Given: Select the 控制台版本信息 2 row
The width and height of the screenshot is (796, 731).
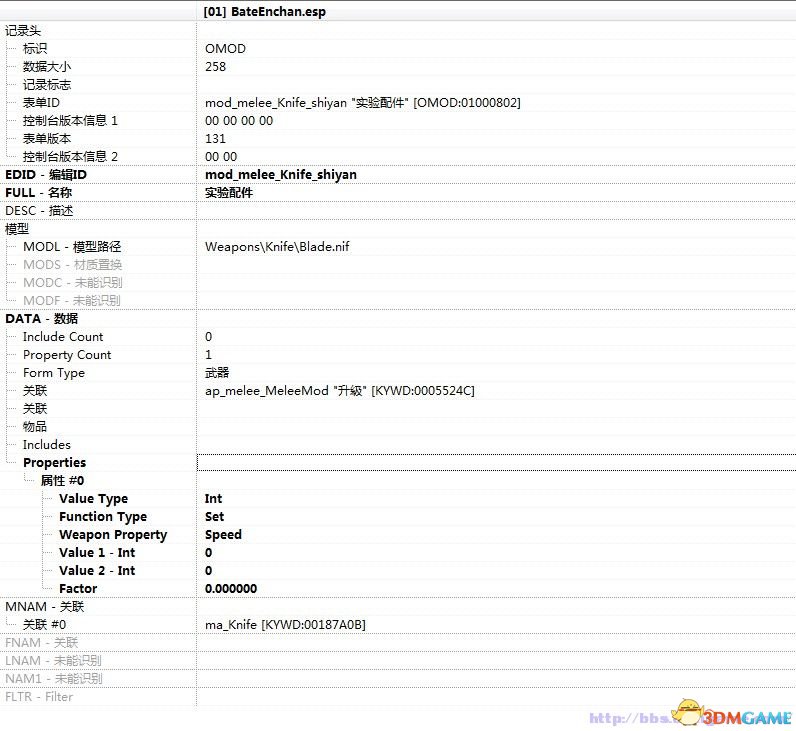Looking at the screenshot, I should [70, 156].
